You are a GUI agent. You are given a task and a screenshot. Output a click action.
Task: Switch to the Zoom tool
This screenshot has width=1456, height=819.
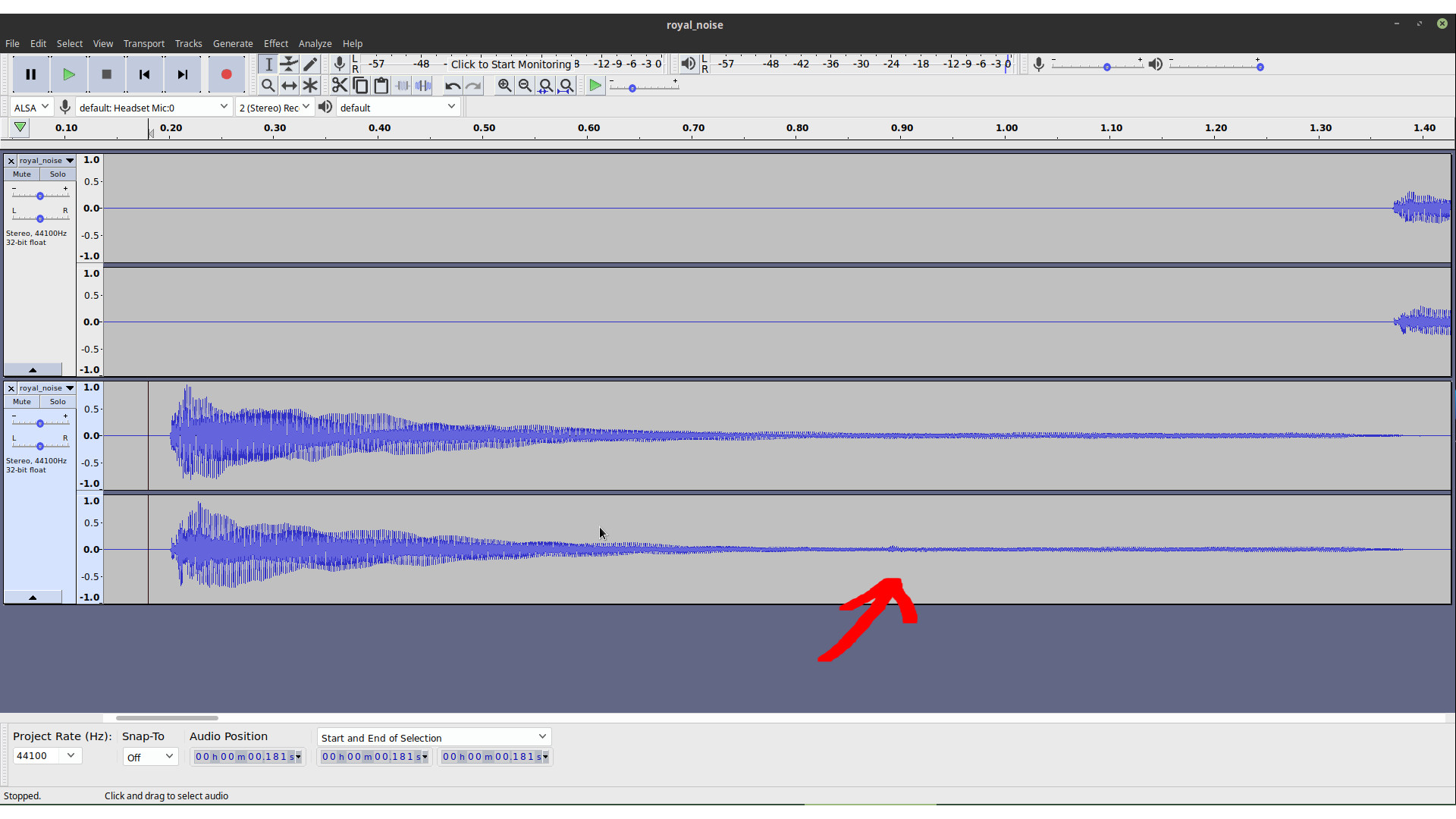[x=268, y=85]
